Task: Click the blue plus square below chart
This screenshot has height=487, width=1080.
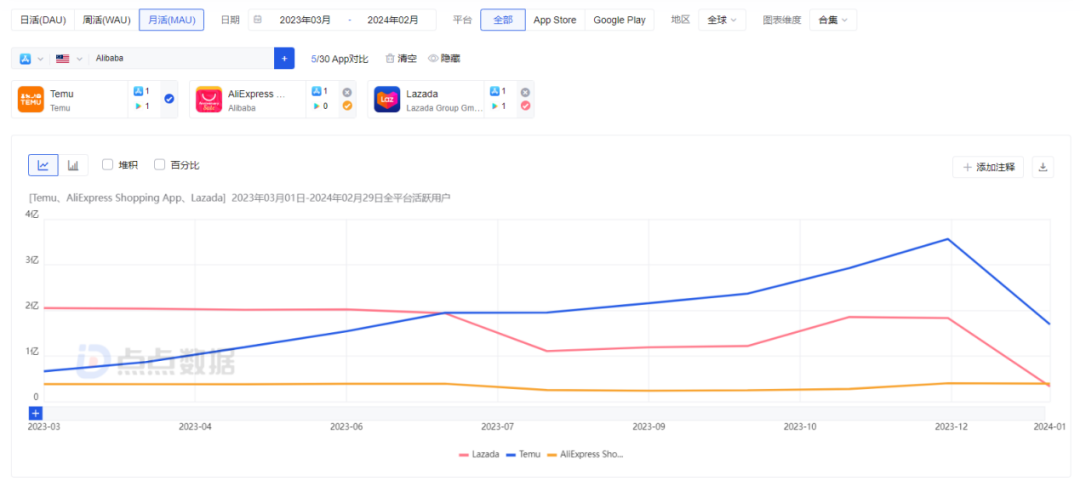Action: coord(36,413)
